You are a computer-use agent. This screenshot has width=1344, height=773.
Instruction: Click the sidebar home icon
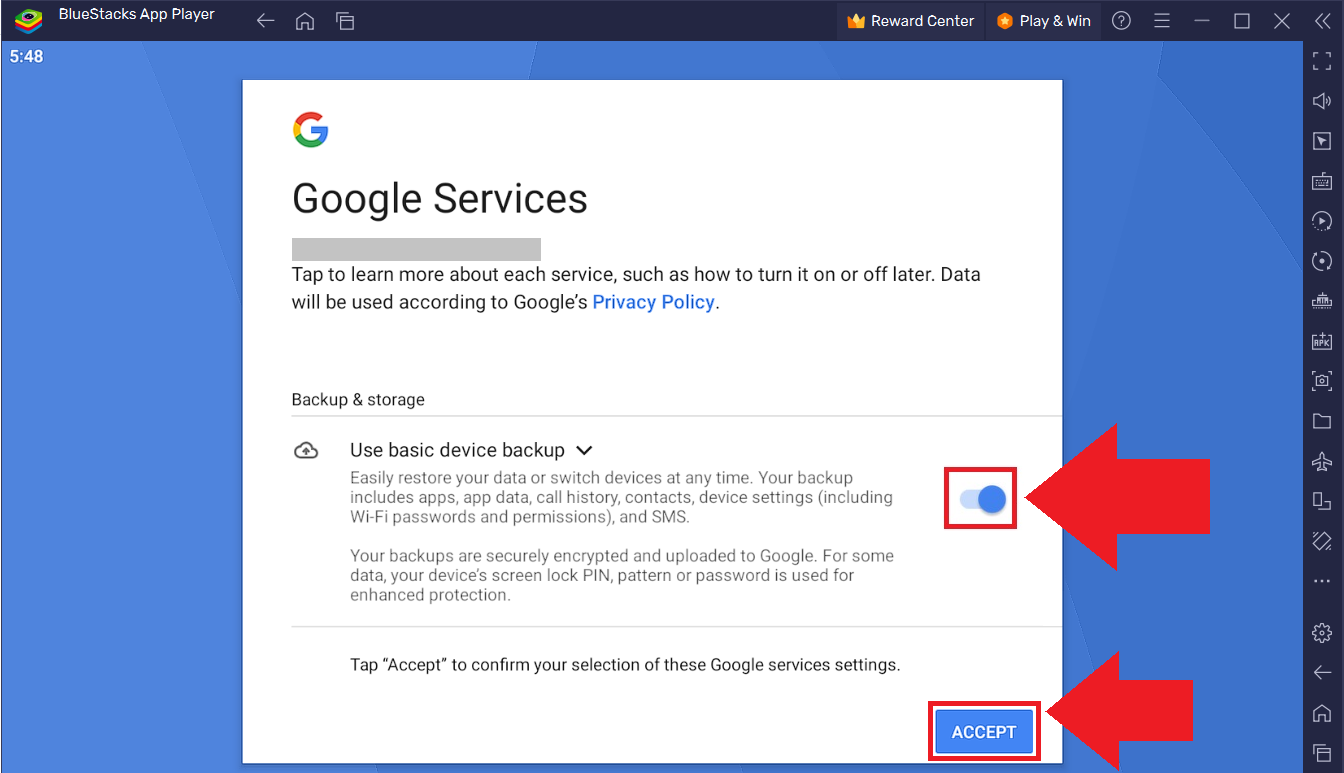1322,713
